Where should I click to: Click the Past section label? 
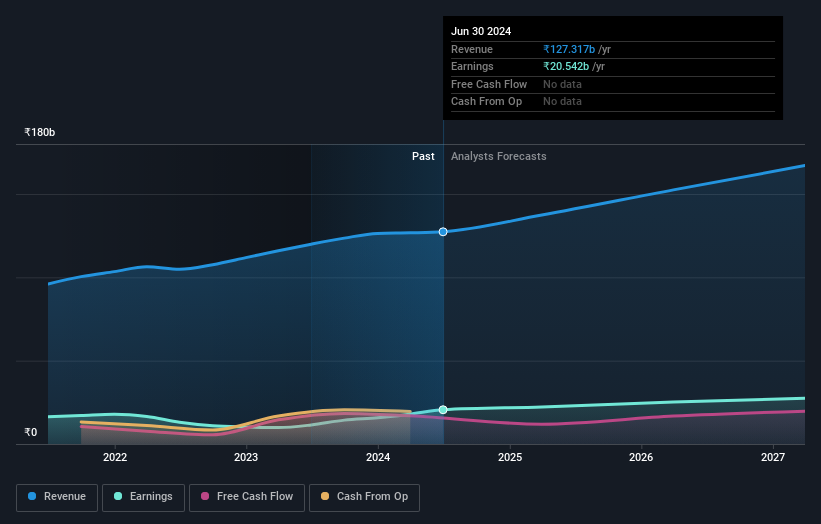tap(423, 157)
